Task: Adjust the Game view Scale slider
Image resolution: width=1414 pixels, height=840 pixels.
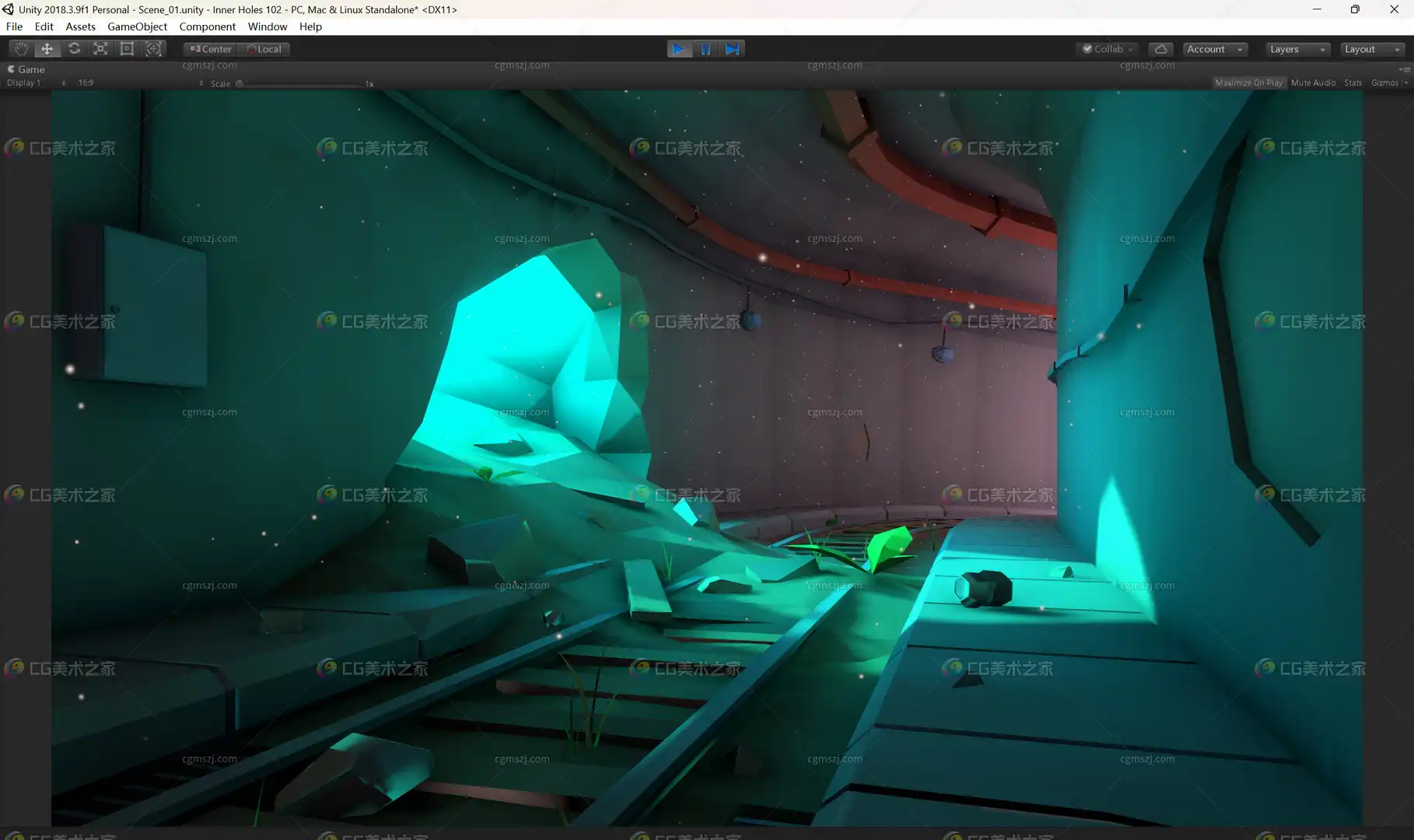Action: click(x=299, y=83)
